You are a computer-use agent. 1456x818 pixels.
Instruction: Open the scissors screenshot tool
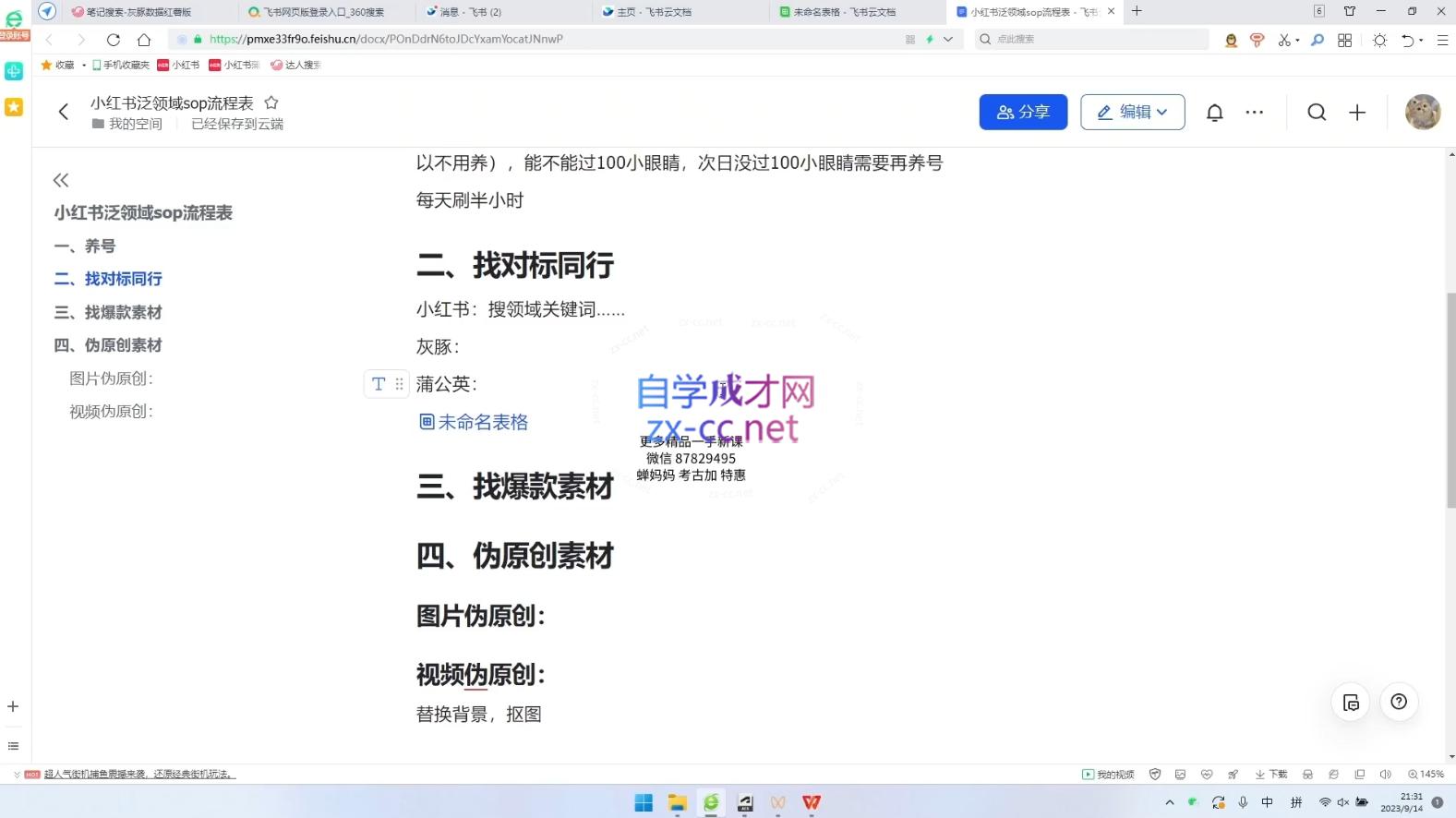coord(1284,40)
